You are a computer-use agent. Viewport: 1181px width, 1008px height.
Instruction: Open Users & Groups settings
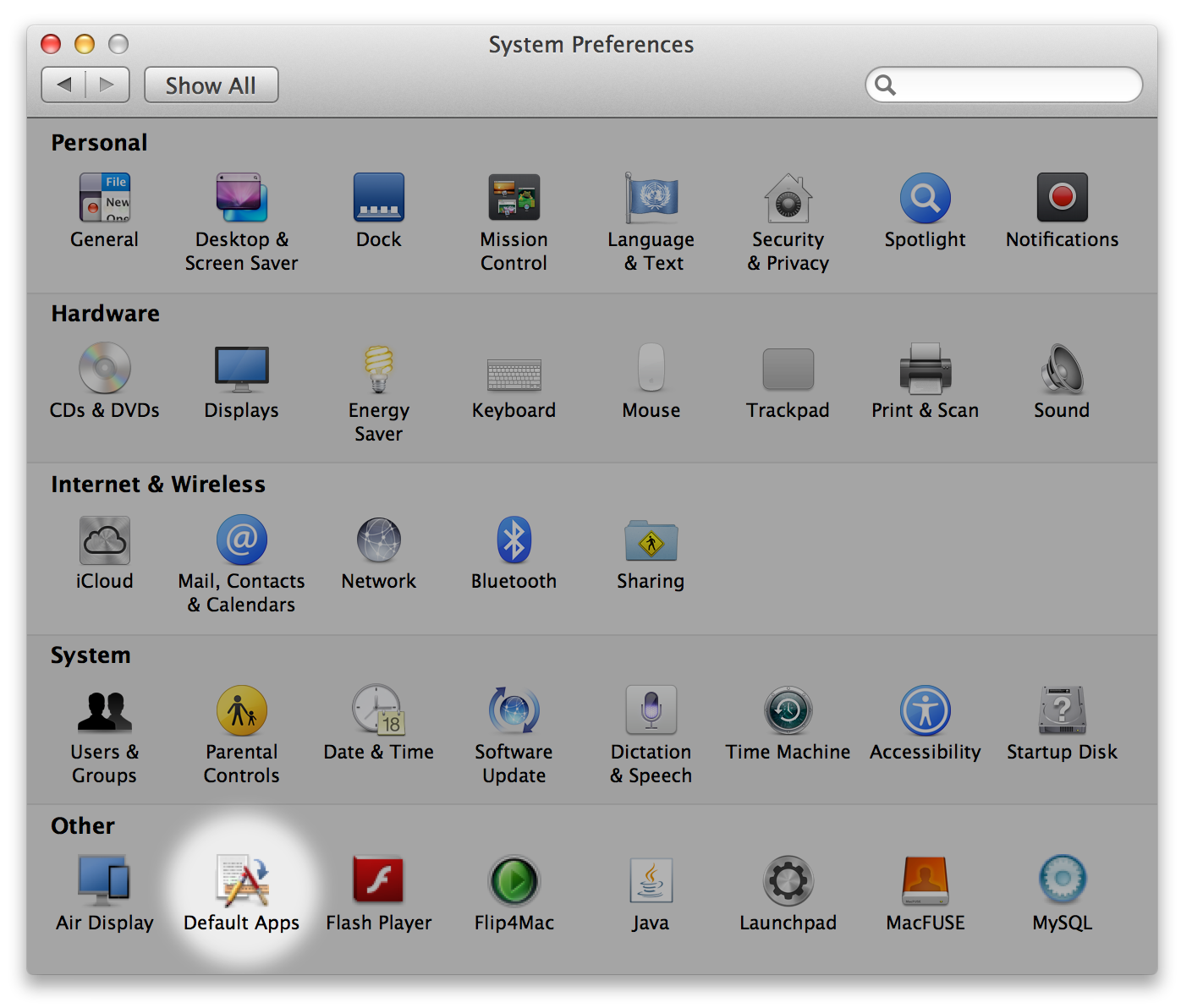[105, 711]
